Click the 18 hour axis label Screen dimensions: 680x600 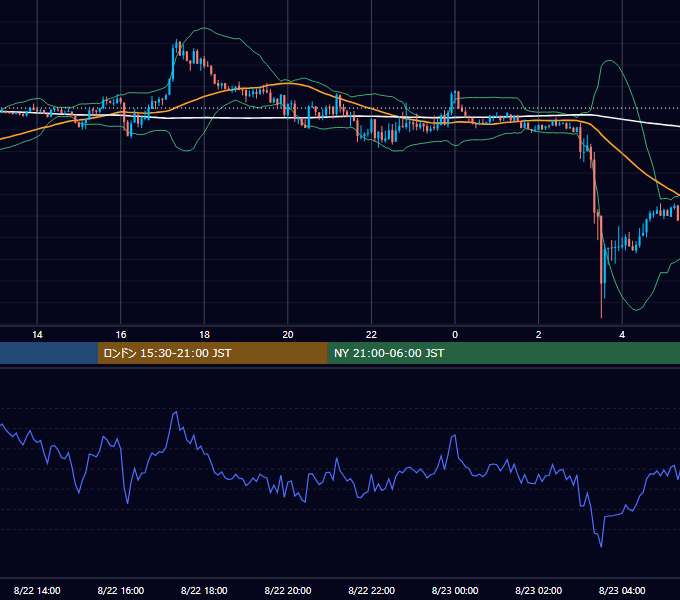click(x=204, y=335)
